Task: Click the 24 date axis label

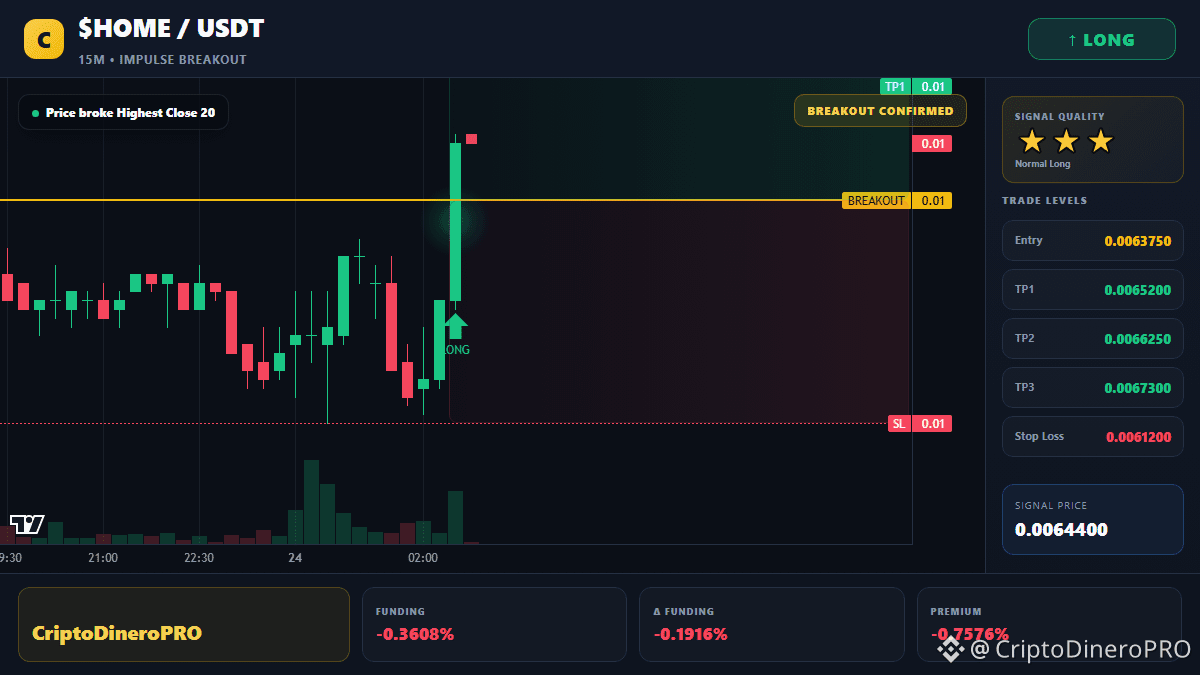Action: 295,558
